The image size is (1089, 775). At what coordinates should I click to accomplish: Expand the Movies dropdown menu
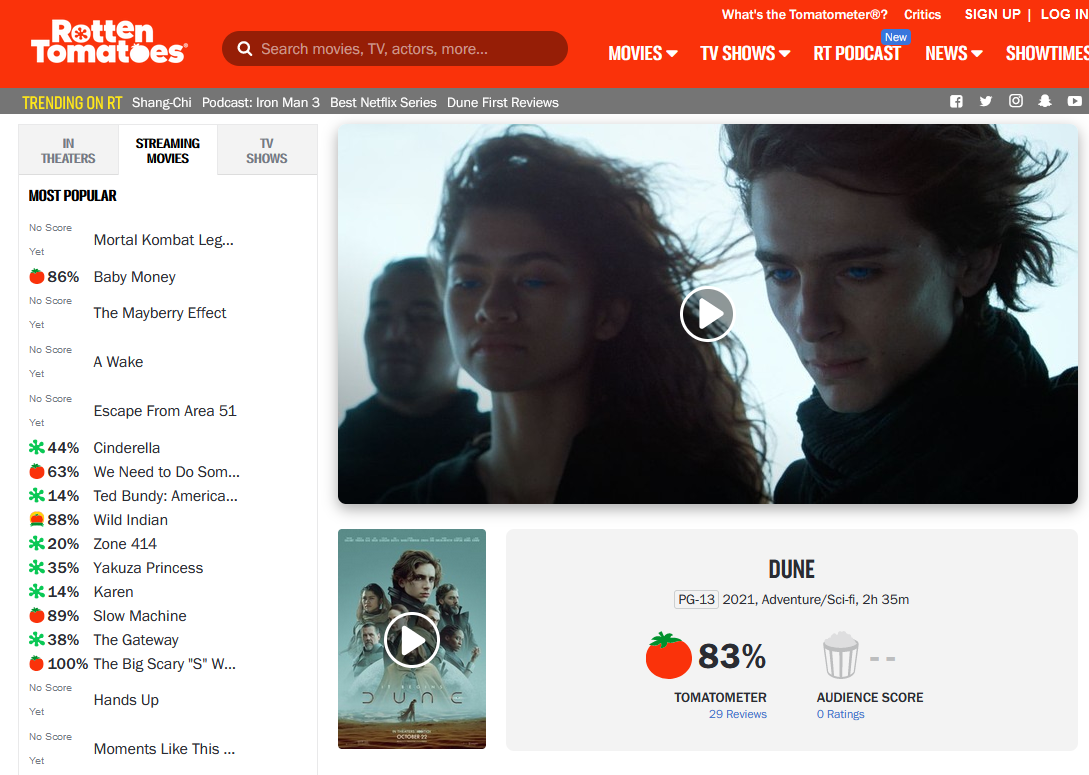point(642,53)
